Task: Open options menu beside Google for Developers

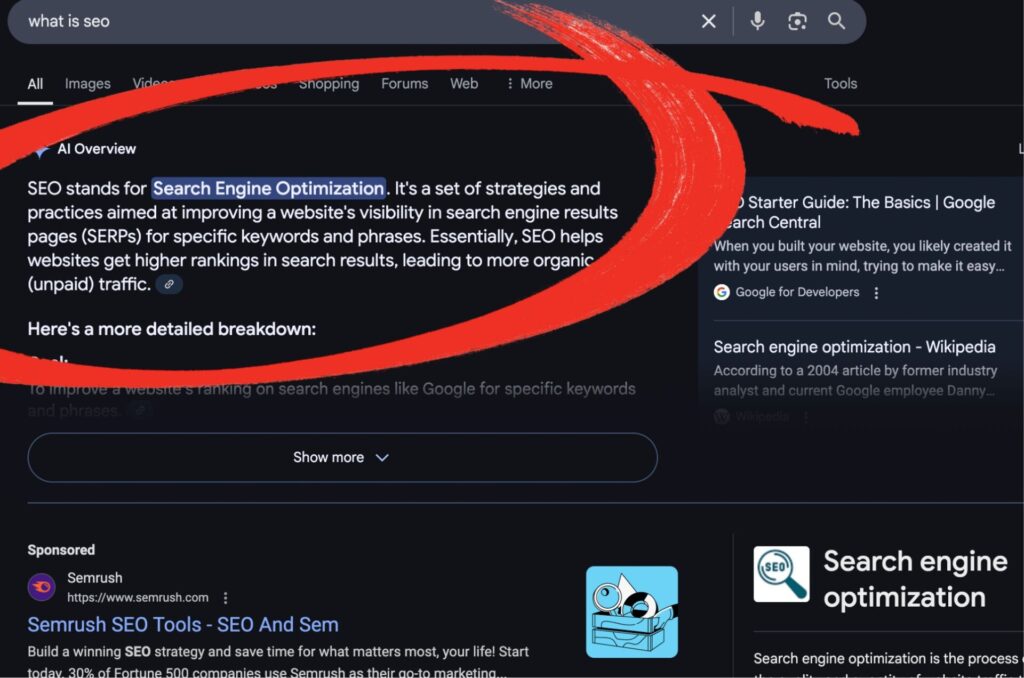Action: coord(876,293)
